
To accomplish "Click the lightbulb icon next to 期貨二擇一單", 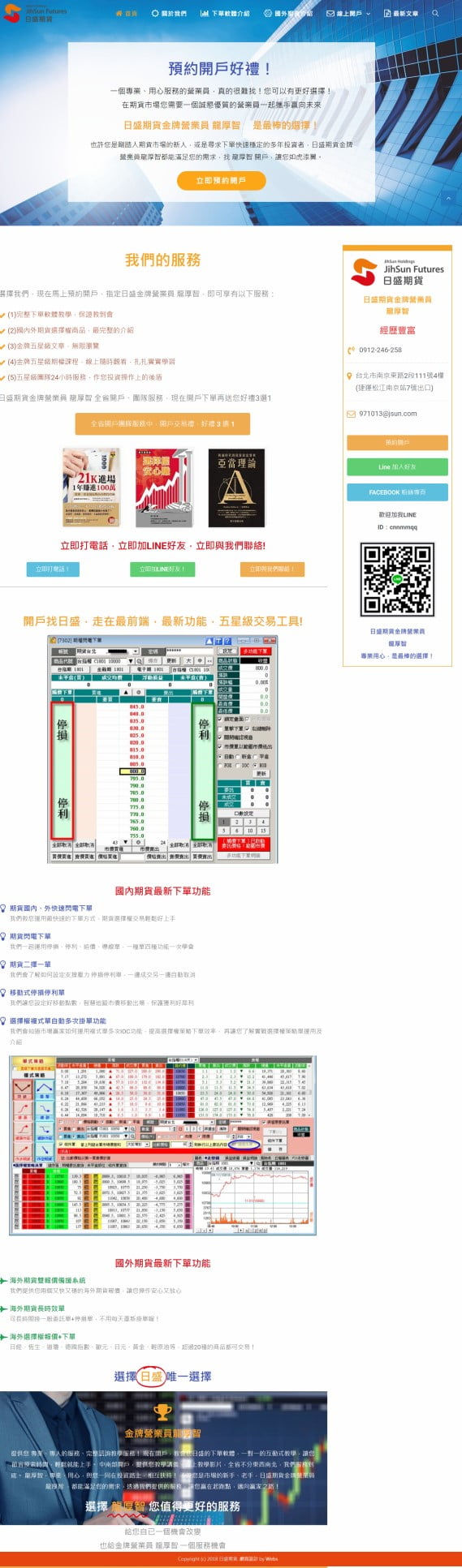I will pos(3,964).
